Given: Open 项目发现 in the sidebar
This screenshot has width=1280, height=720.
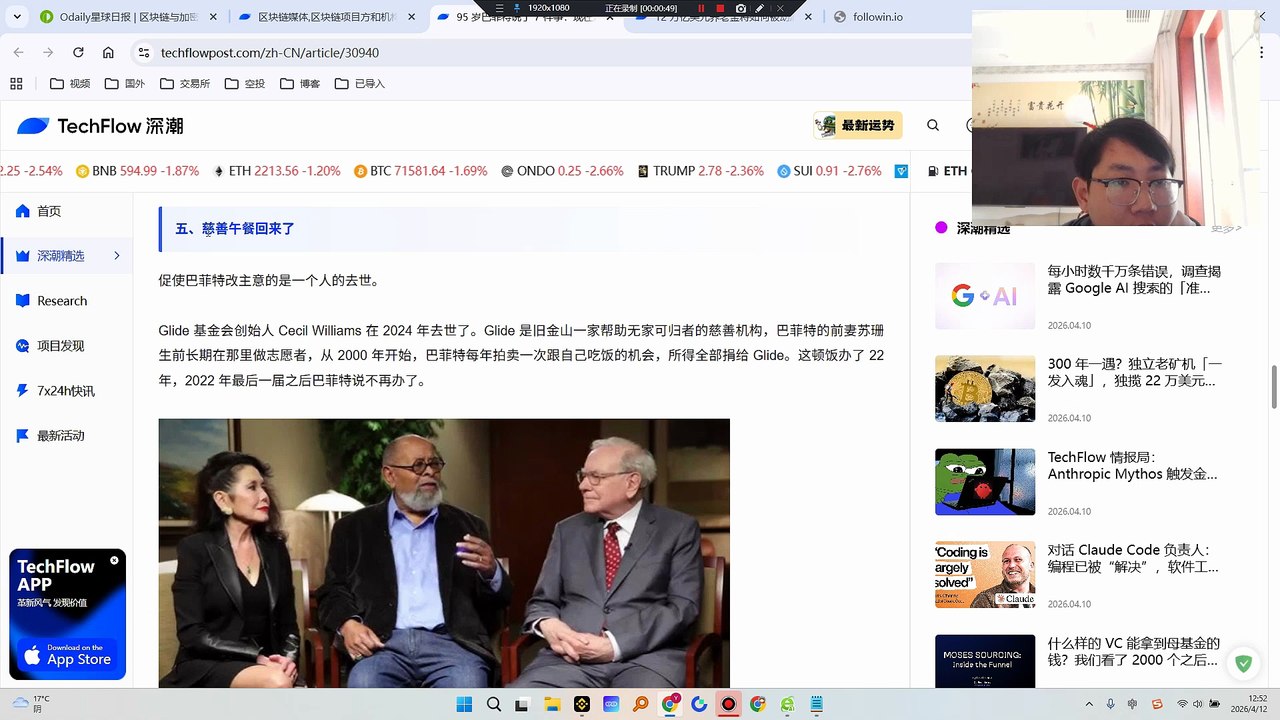Looking at the screenshot, I should (66, 346).
